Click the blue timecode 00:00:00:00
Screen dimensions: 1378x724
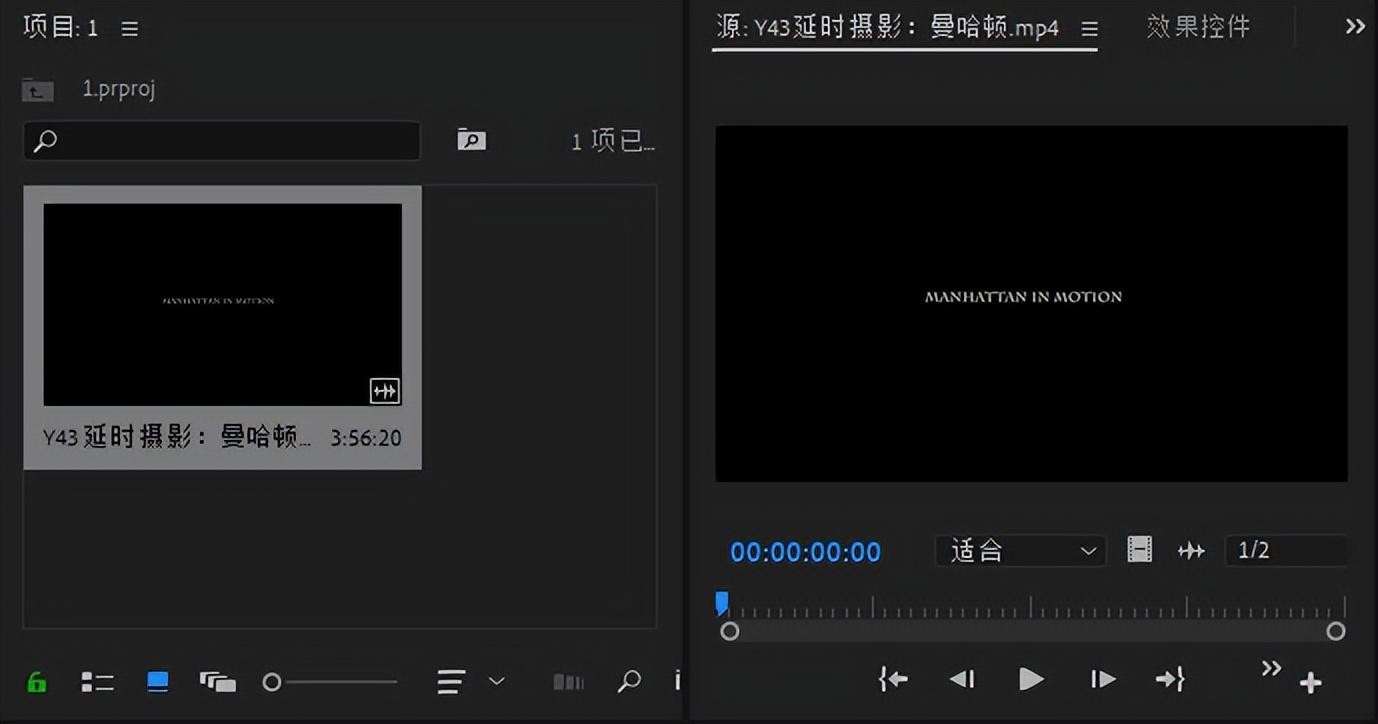point(805,552)
